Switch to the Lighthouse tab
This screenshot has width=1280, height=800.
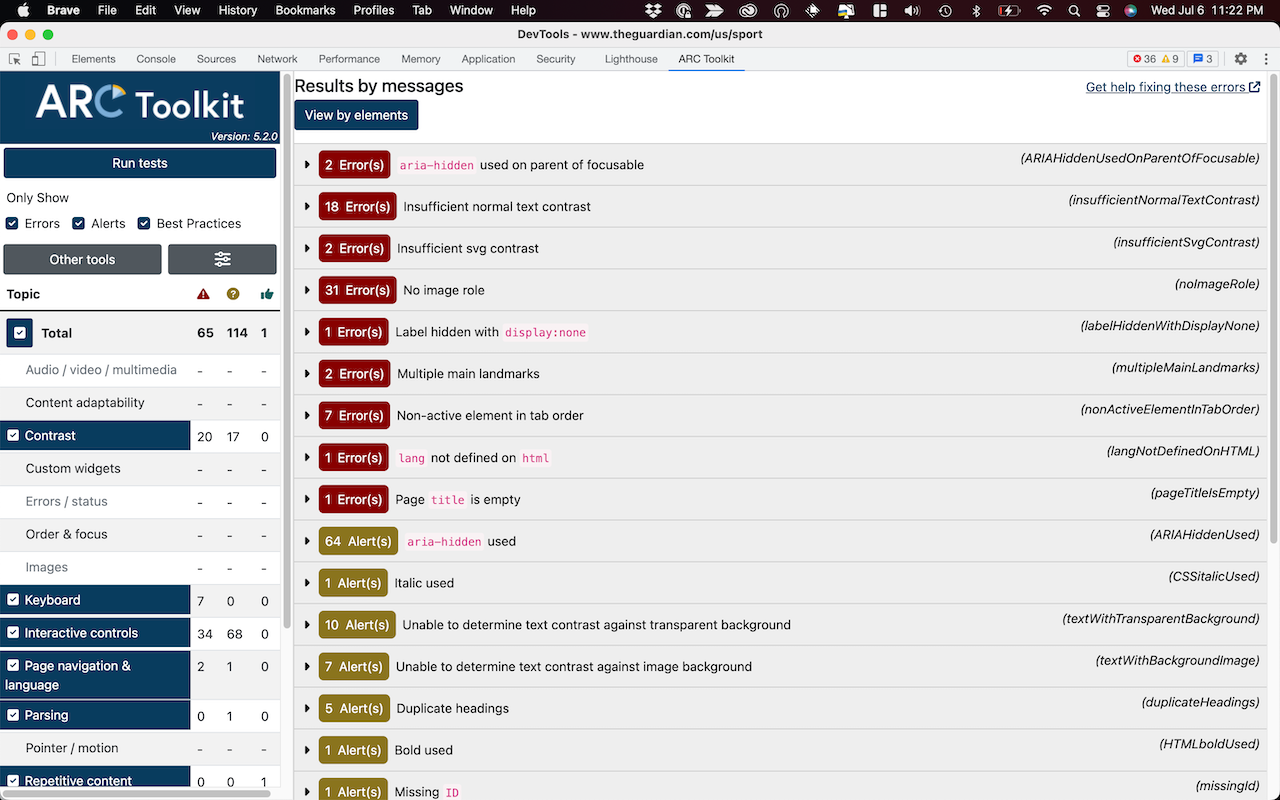[630, 59]
